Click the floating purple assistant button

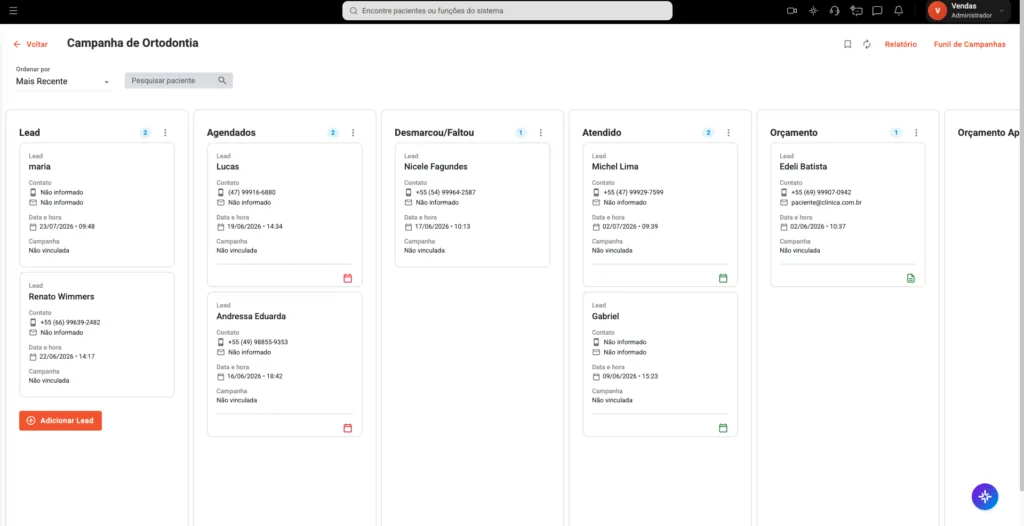coord(985,497)
